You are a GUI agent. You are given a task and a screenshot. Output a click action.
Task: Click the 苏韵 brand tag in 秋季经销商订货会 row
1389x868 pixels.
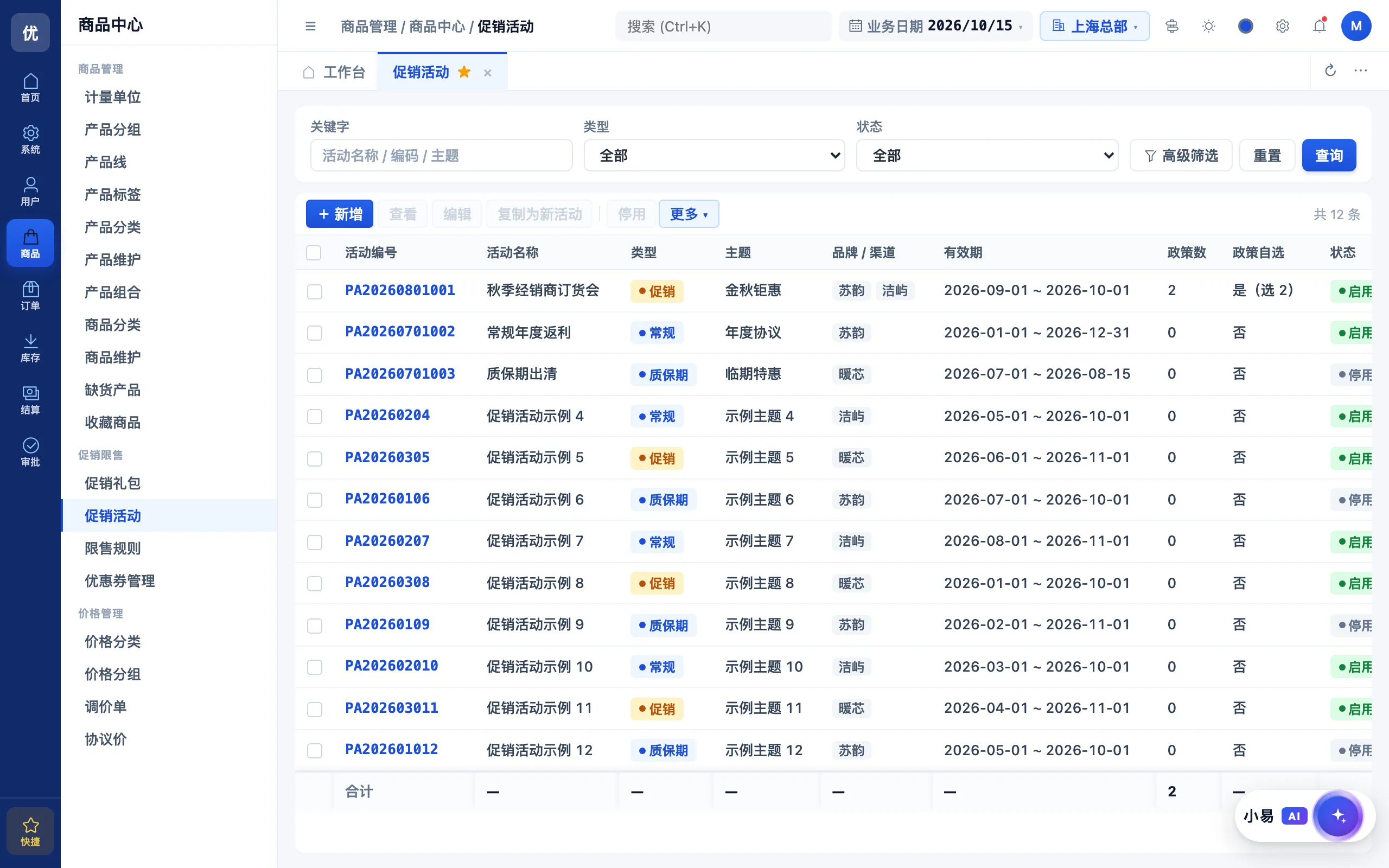[x=851, y=290]
